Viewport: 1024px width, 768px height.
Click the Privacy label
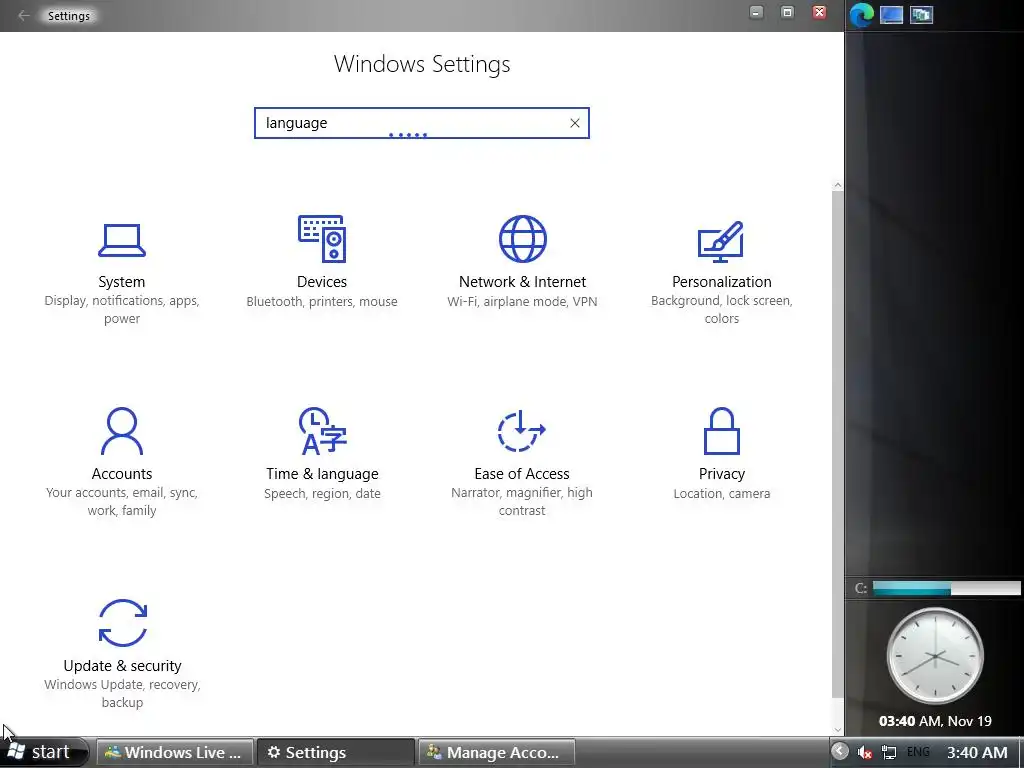[x=722, y=473]
